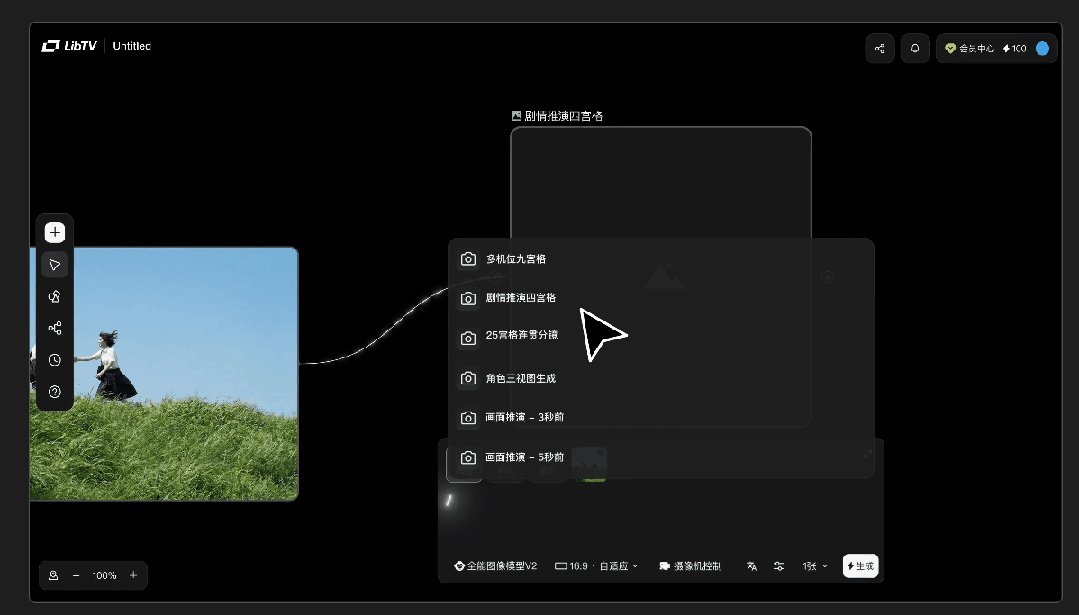Open the 1张 image count dropdown
This screenshot has width=1079, height=615.
(x=815, y=566)
